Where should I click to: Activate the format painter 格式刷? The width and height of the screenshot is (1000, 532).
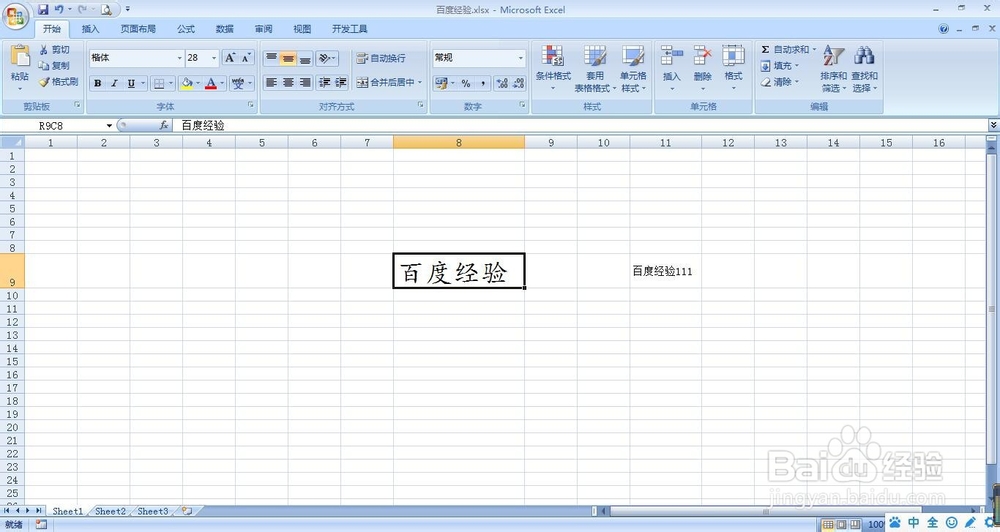tap(59, 82)
